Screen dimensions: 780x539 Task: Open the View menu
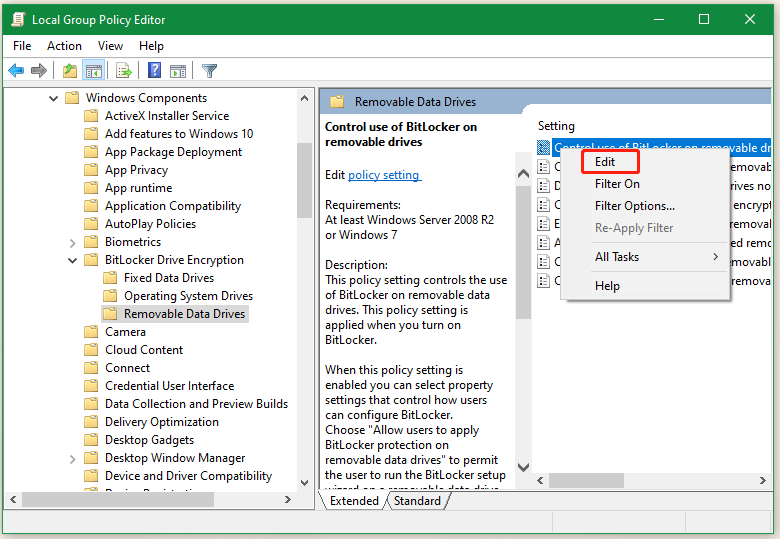click(110, 46)
